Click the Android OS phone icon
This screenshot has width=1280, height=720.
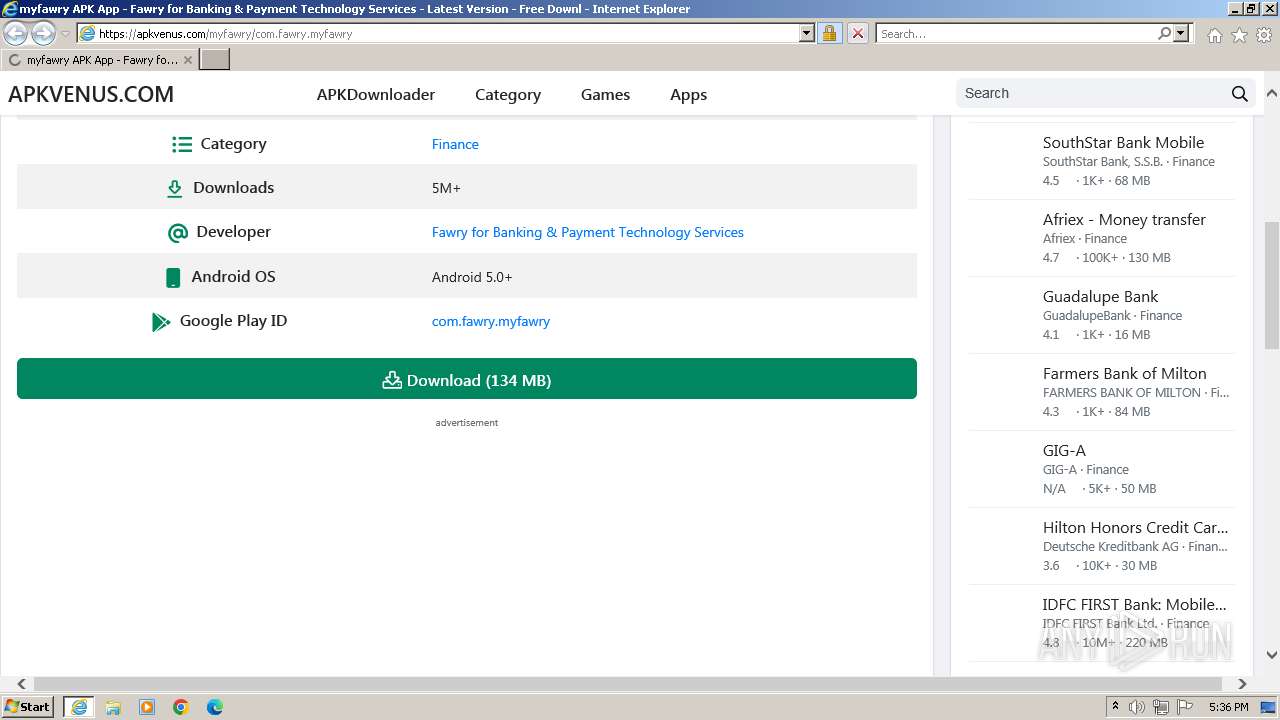[173, 278]
